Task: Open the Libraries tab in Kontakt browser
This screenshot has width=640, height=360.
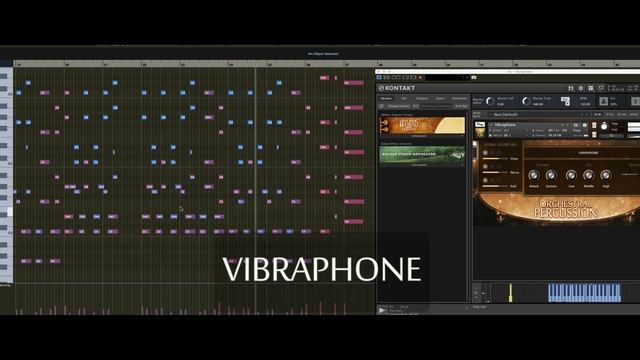Action: tap(386, 98)
